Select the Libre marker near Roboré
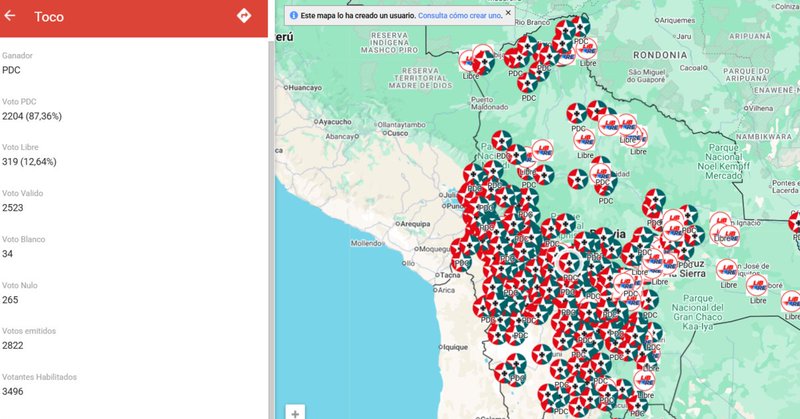This screenshot has width=800, height=419. point(757,286)
